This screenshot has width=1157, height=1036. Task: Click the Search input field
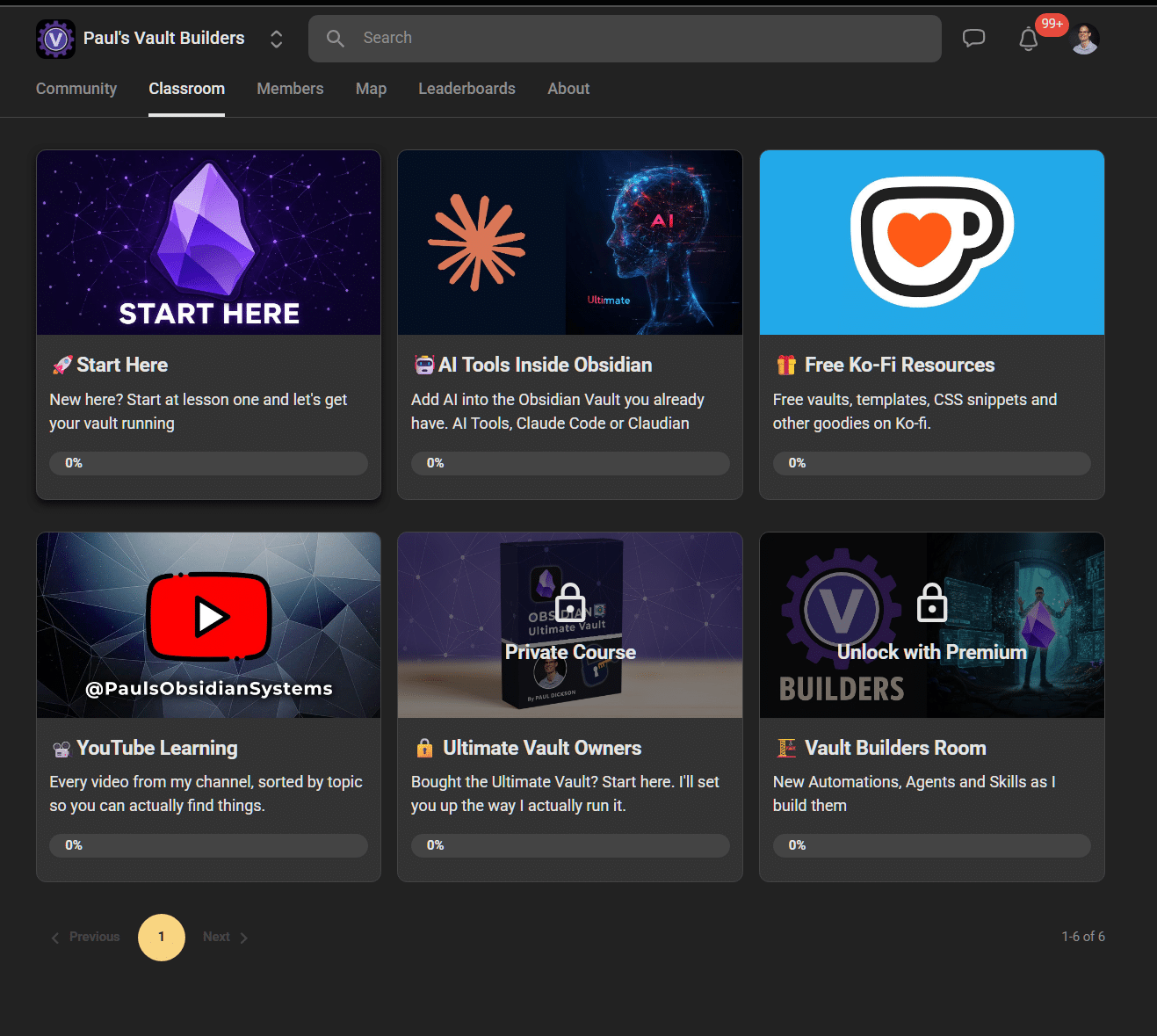pos(625,39)
